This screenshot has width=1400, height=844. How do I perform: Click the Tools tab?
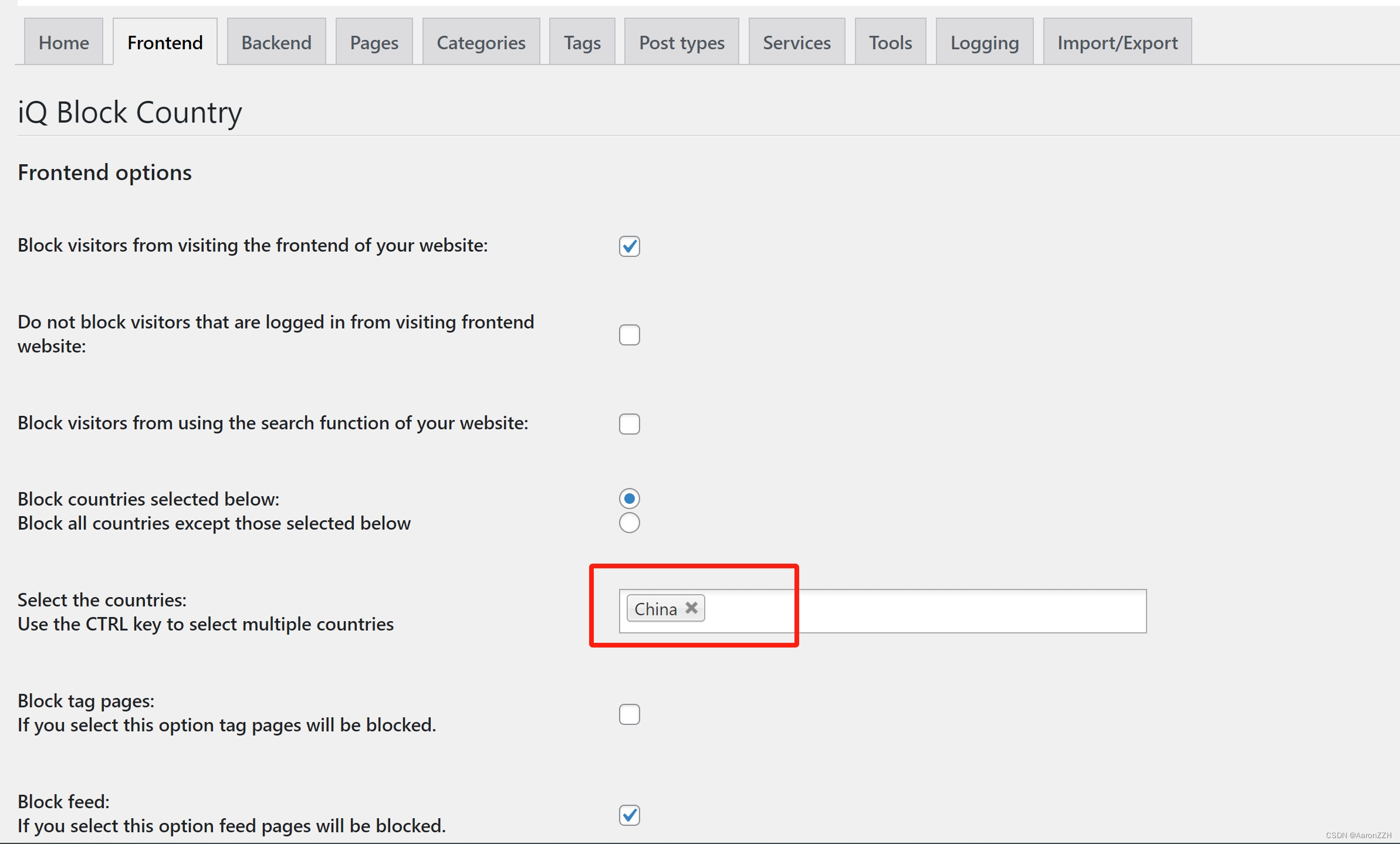coord(890,42)
